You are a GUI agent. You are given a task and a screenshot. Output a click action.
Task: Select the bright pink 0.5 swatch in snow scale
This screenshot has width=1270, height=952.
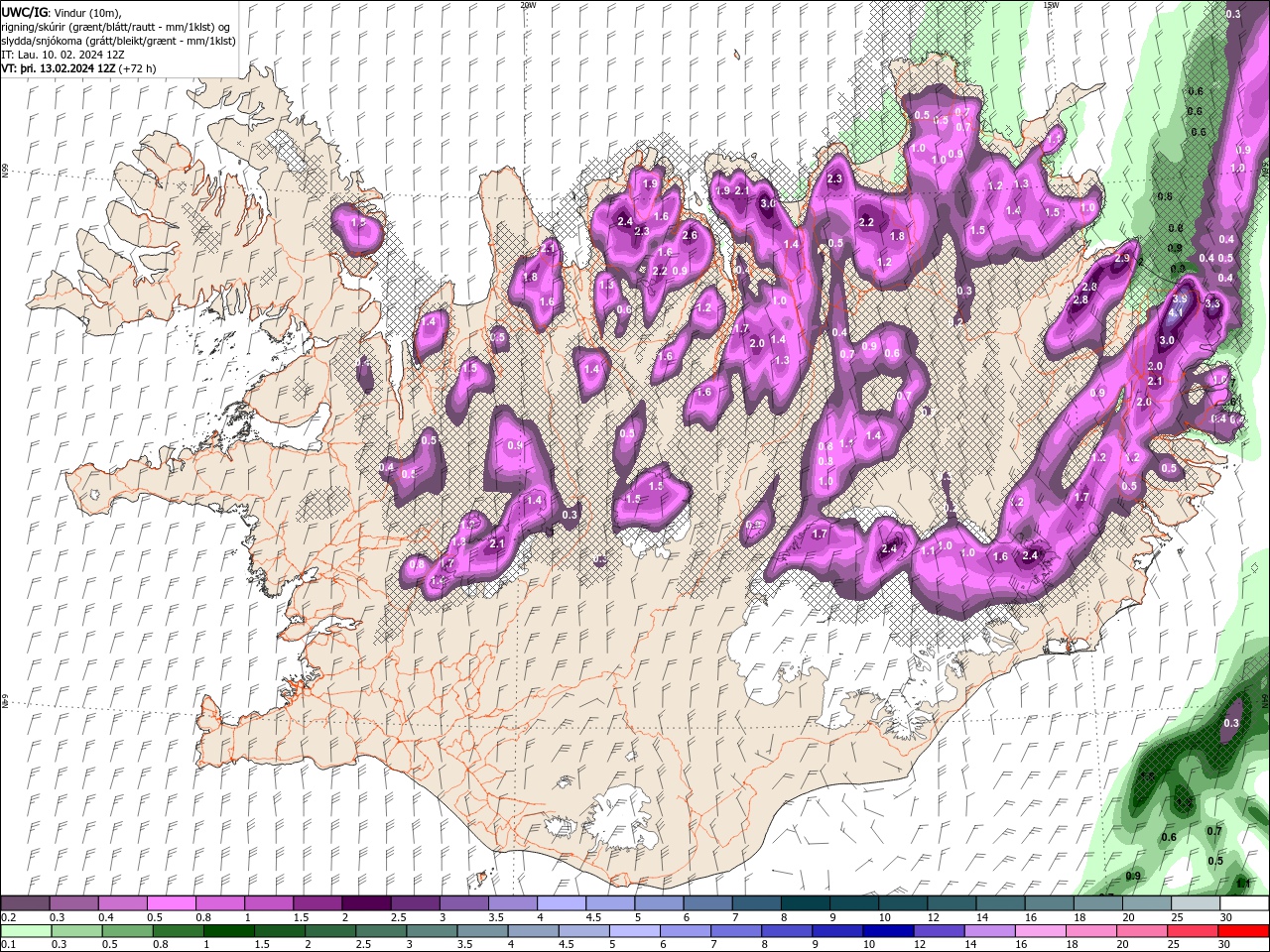tap(171, 903)
